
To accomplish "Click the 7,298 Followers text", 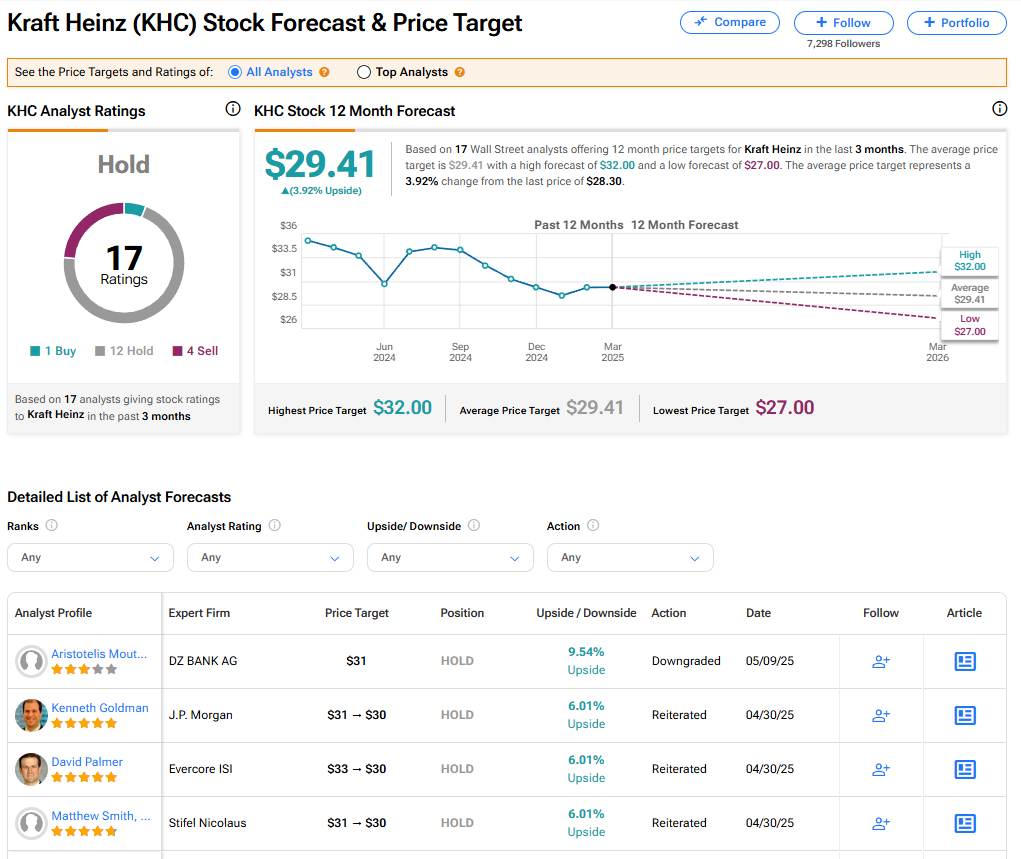I will pos(843,44).
